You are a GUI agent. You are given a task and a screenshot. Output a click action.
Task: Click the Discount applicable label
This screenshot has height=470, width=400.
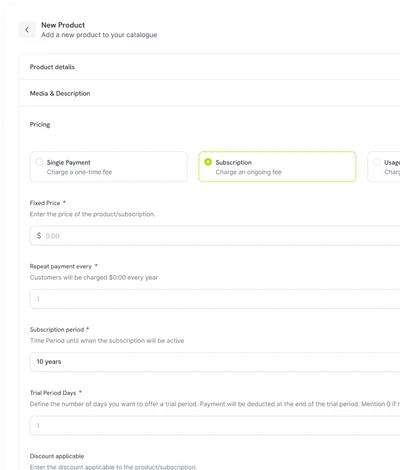(57, 456)
